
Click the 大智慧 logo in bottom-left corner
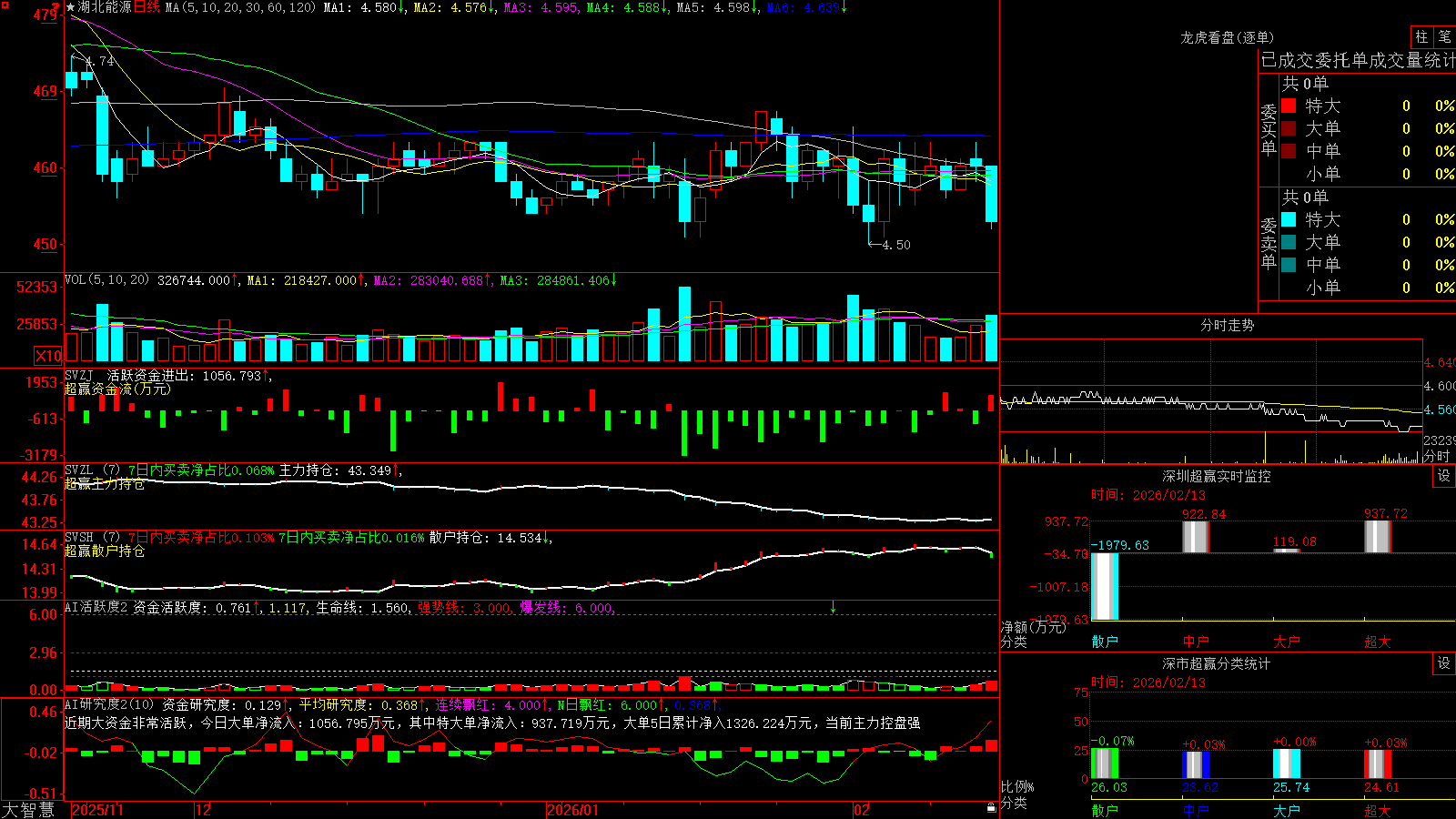[x=28, y=810]
